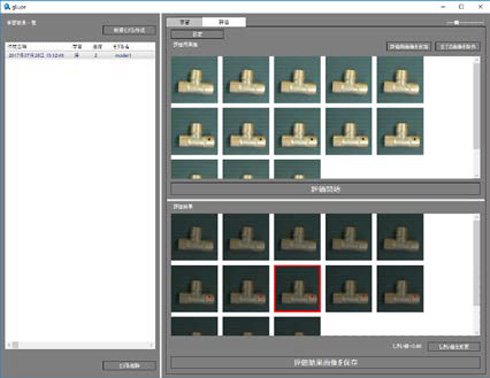Image resolution: width=490 pixels, height=378 pixels.
Task: Select first evaluation image thumbnail in top grid
Action: coord(194,79)
